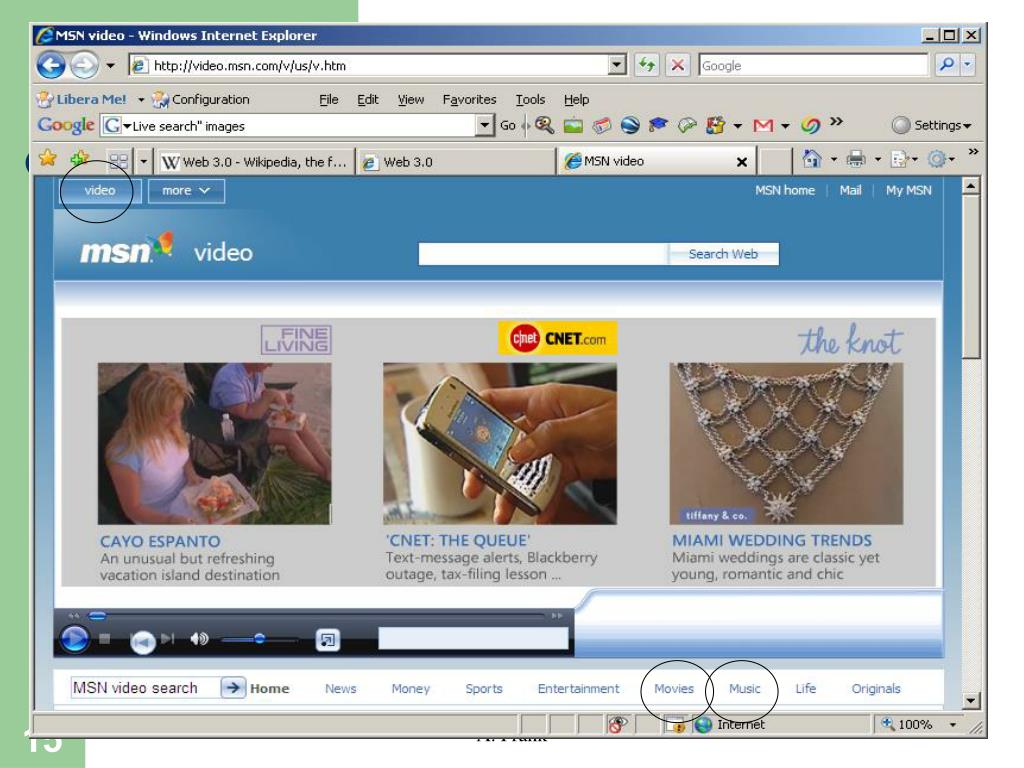The image size is (1024, 768).
Task: Click the Google Scholar graduation cap icon
Action: tap(658, 125)
